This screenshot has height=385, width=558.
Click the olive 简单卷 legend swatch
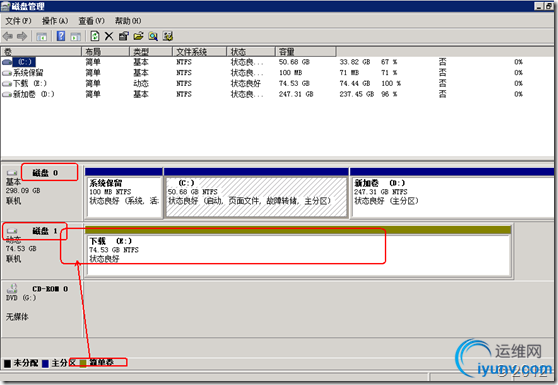(83, 363)
